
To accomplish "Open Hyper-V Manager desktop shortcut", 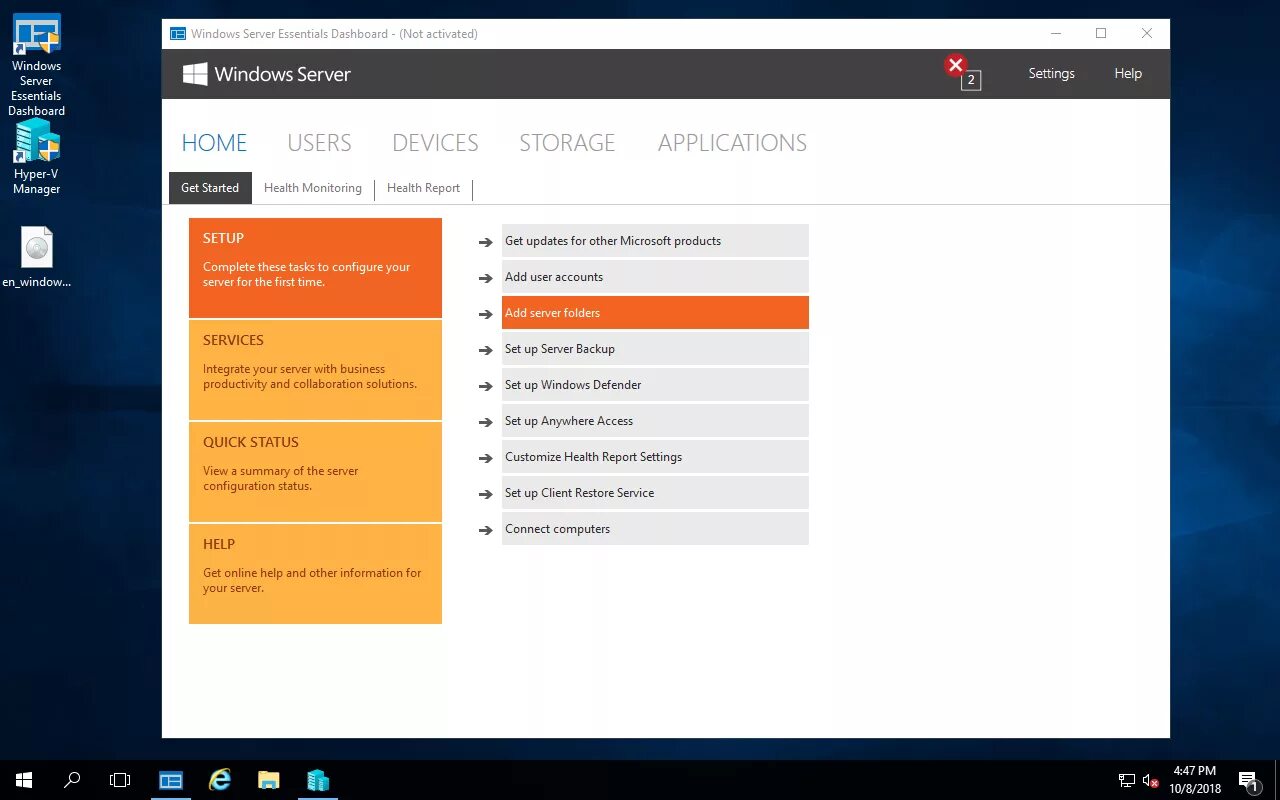I will pyautogui.click(x=37, y=157).
